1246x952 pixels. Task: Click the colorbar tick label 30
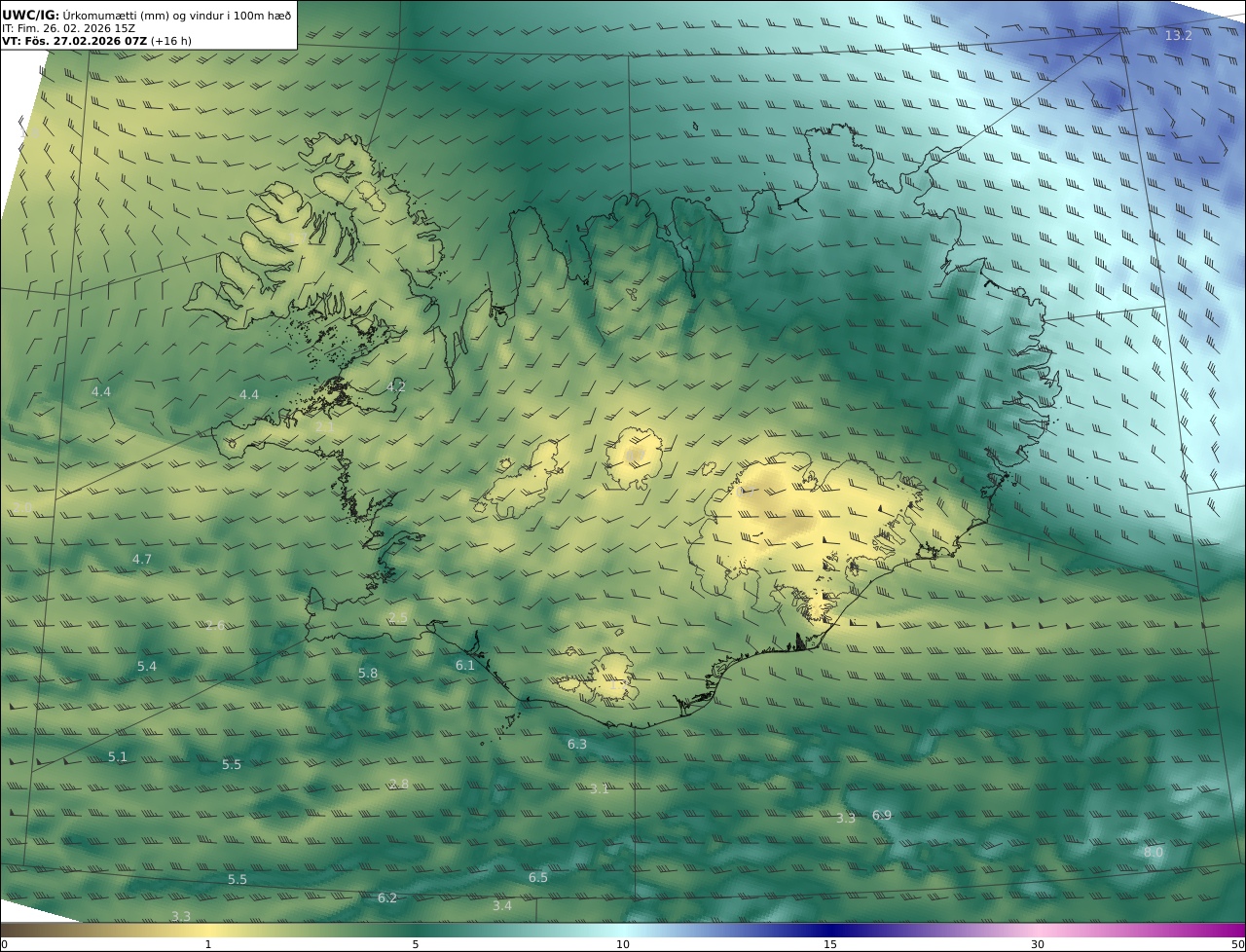pos(1038,944)
